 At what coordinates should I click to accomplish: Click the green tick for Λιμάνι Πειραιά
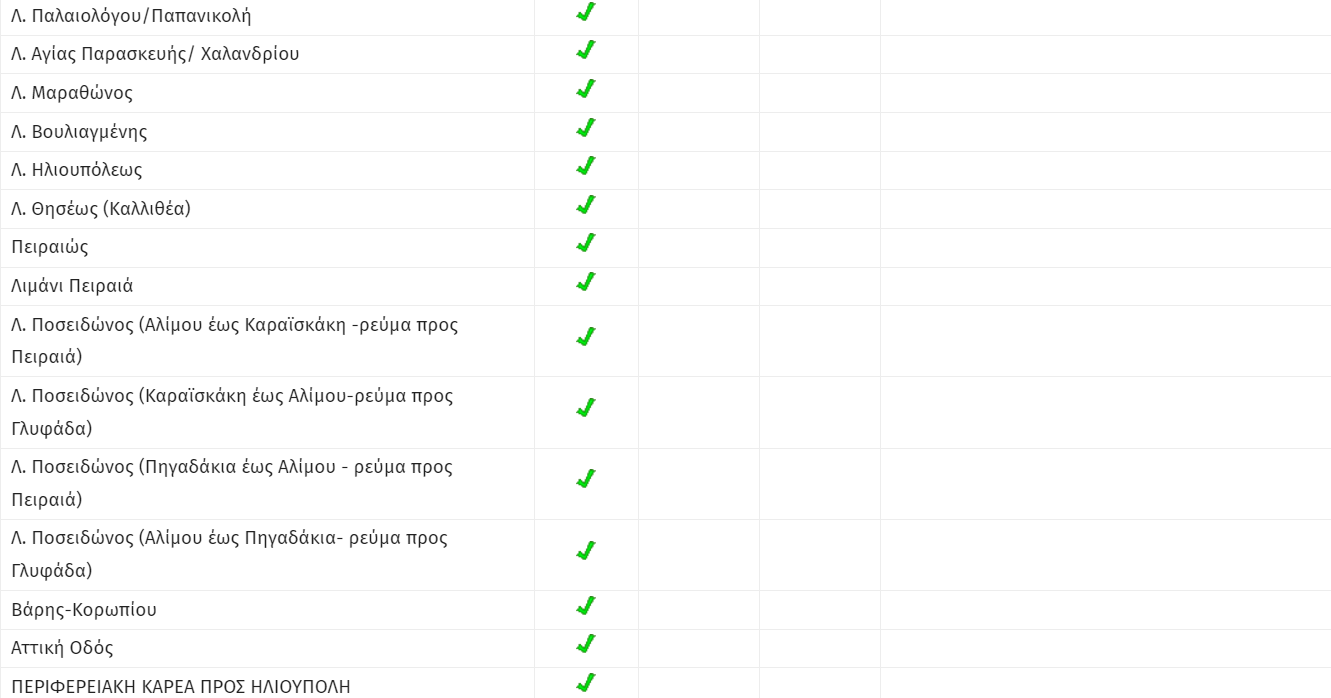pyautogui.click(x=586, y=282)
